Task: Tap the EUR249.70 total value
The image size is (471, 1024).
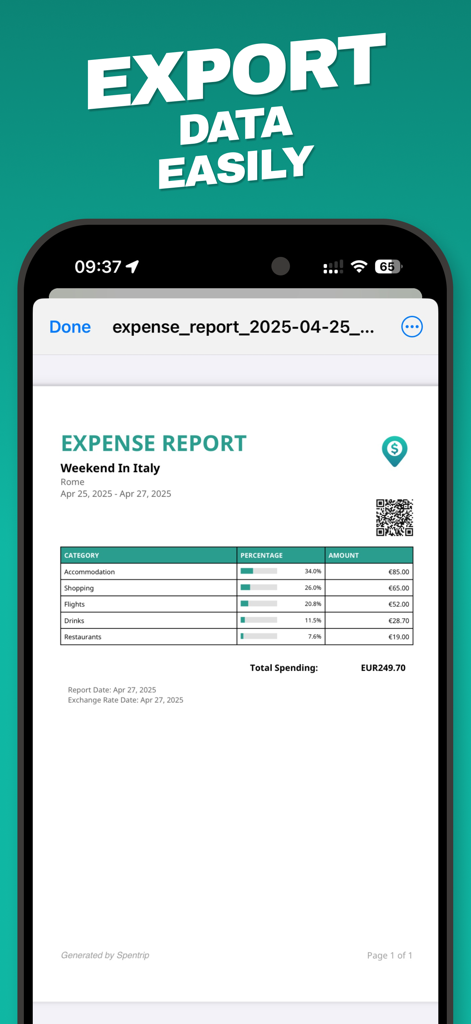Action: [383, 668]
